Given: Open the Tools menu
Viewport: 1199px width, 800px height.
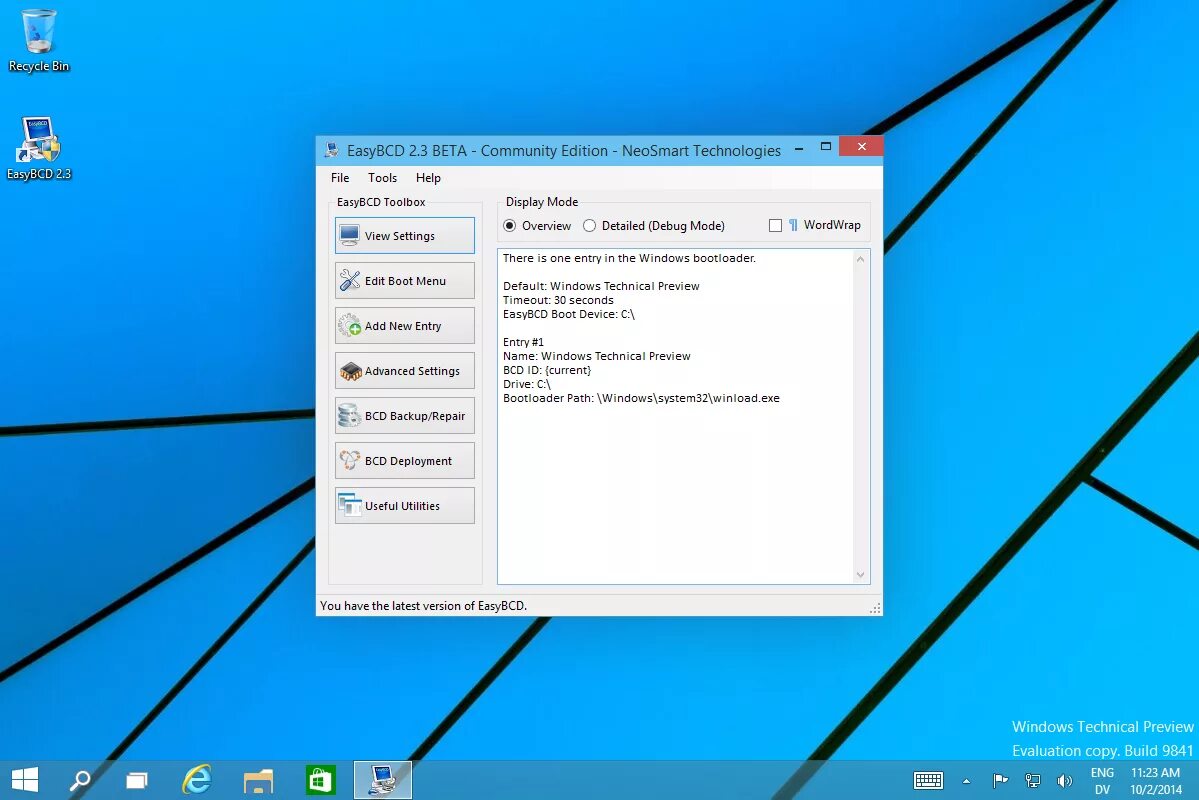Looking at the screenshot, I should (382, 177).
